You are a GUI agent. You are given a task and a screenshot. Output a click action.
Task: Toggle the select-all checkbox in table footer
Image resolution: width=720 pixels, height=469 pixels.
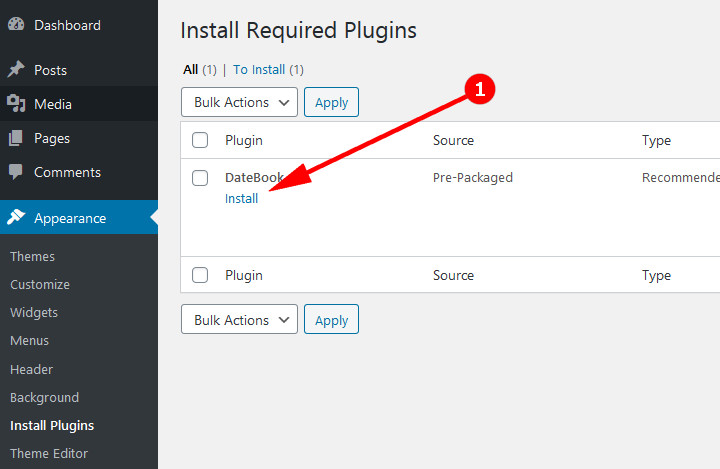click(200, 275)
